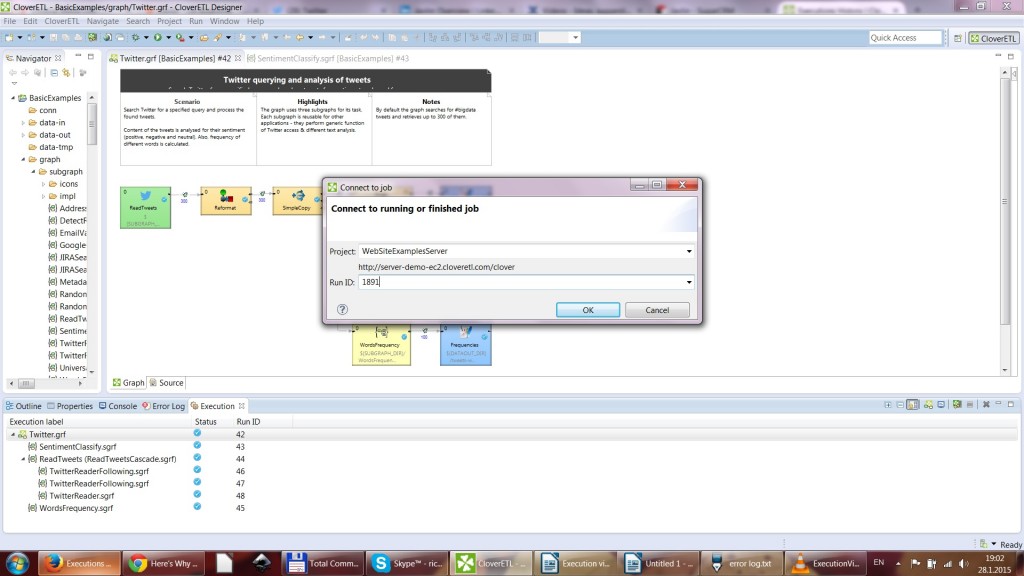The image size is (1024, 576).
Task: Open CloverETL from the Windows taskbar
Action: [489, 563]
